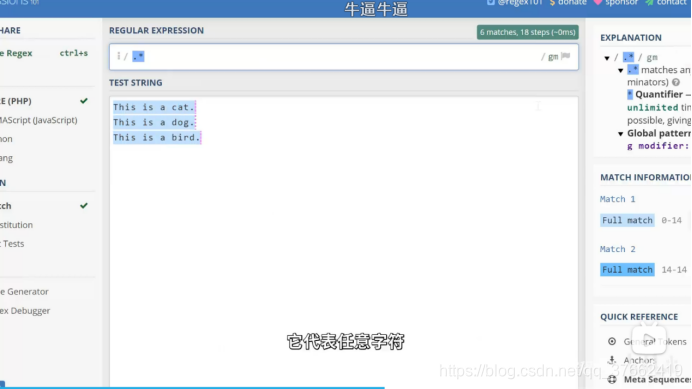Click the Match 1 heading
692x389 pixels.
pyautogui.click(x=617, y=199)
